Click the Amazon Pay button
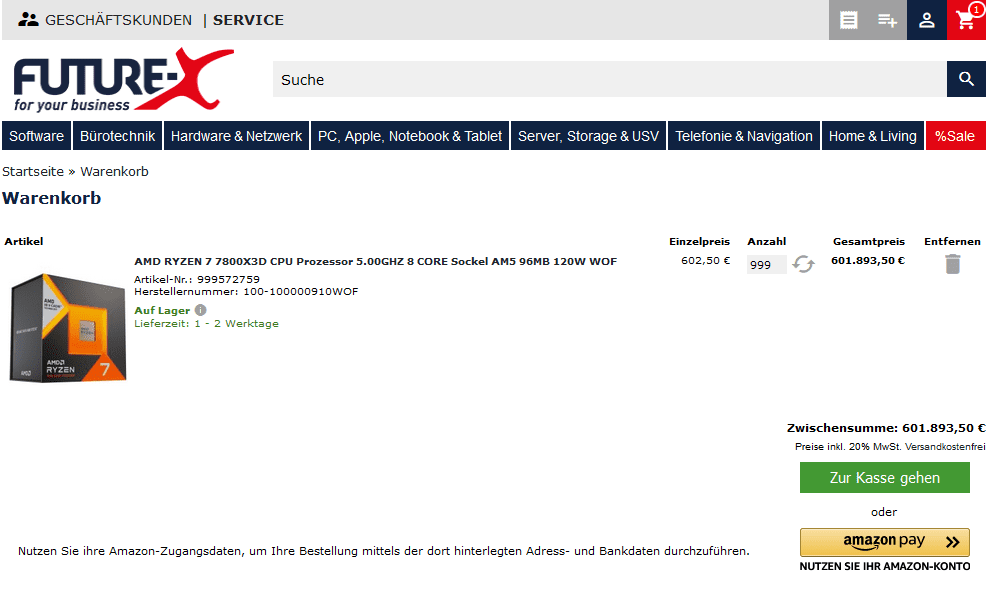 click(884, 542)
